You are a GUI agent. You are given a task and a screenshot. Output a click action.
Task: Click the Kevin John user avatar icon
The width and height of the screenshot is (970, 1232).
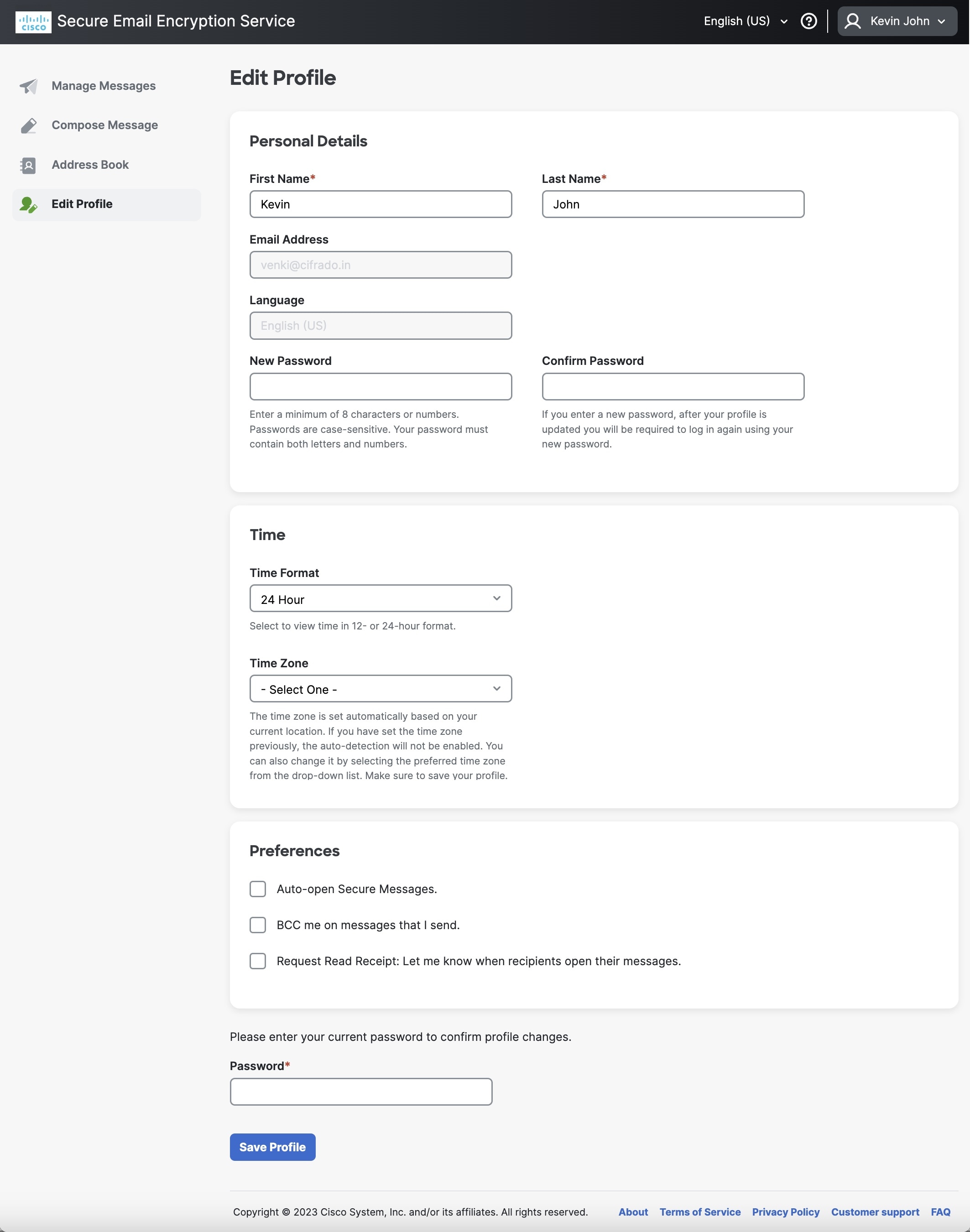(x=854, y=21)
